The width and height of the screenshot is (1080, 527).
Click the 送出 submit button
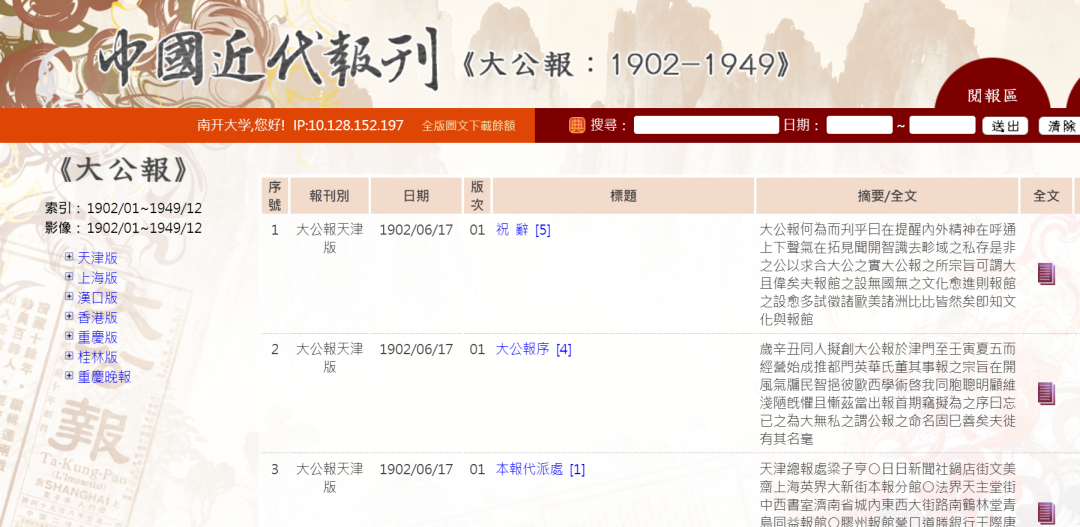pyautogui.click(x=1005, y=126)
